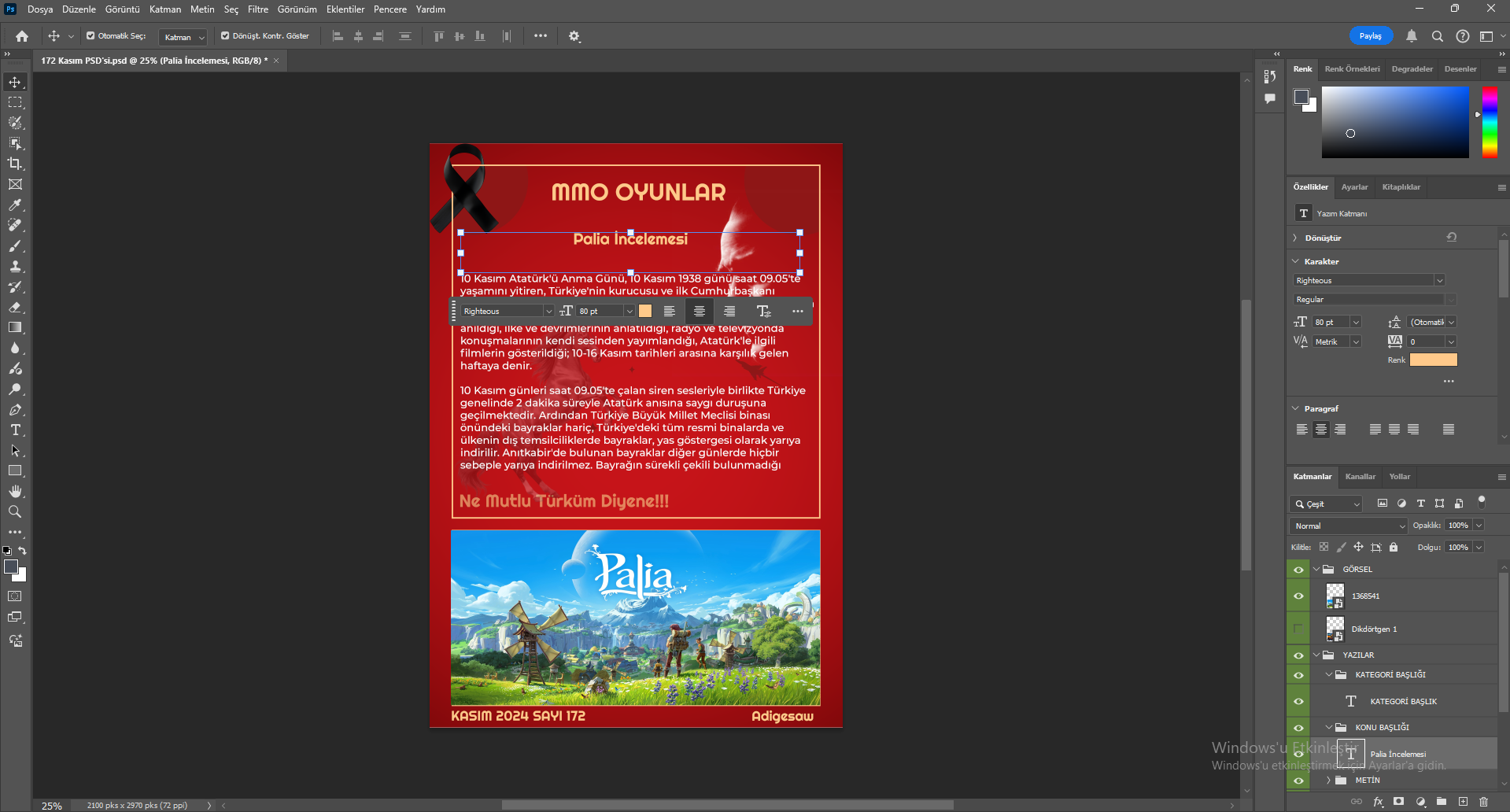Switch to the Kanallar tab

pos(1360,476)
